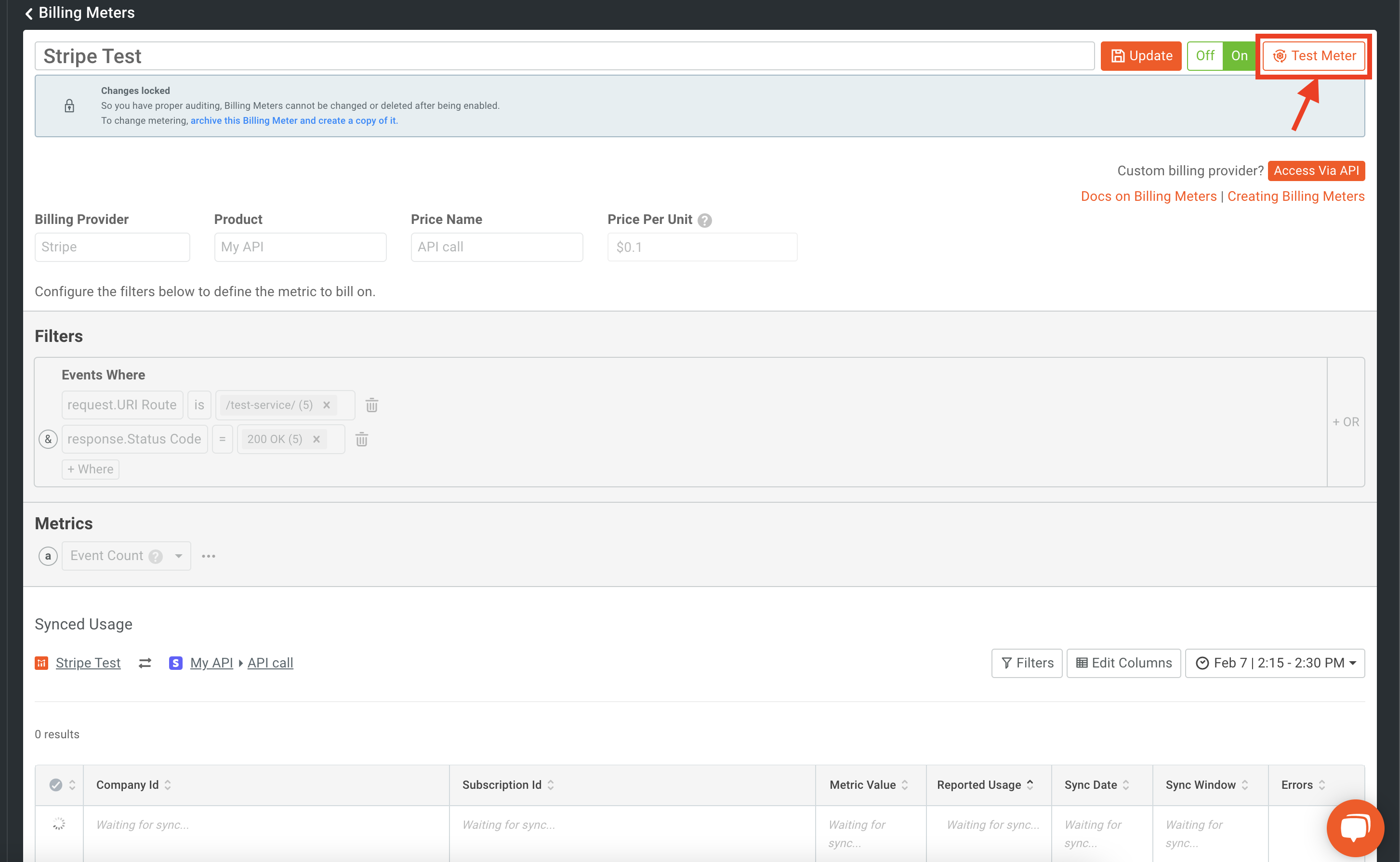Delete the request.URI Route filter row
Viewport: 1400px width, 862px height.
372,405
